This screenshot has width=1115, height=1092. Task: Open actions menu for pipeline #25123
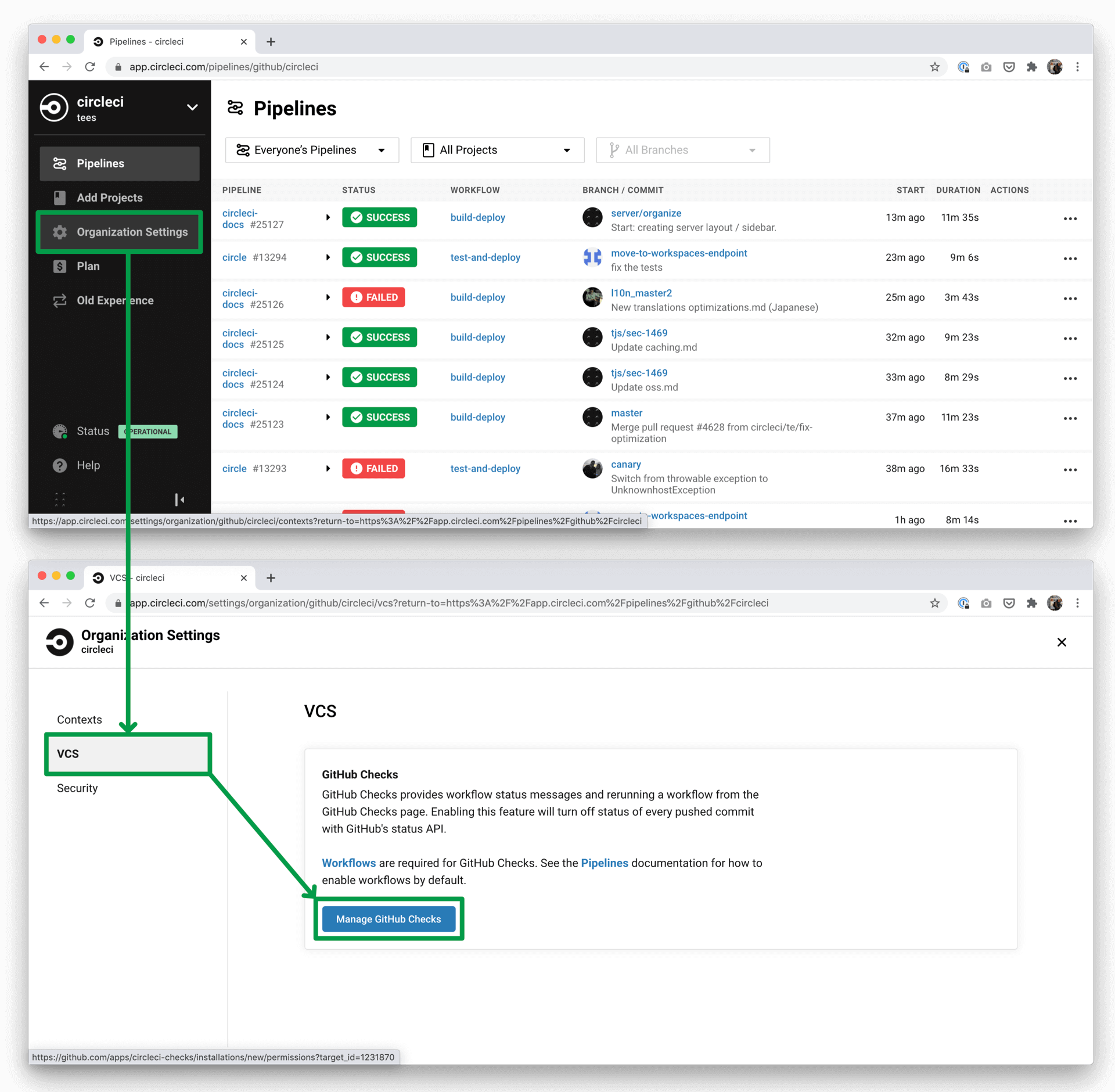(x=1070, y=419)
